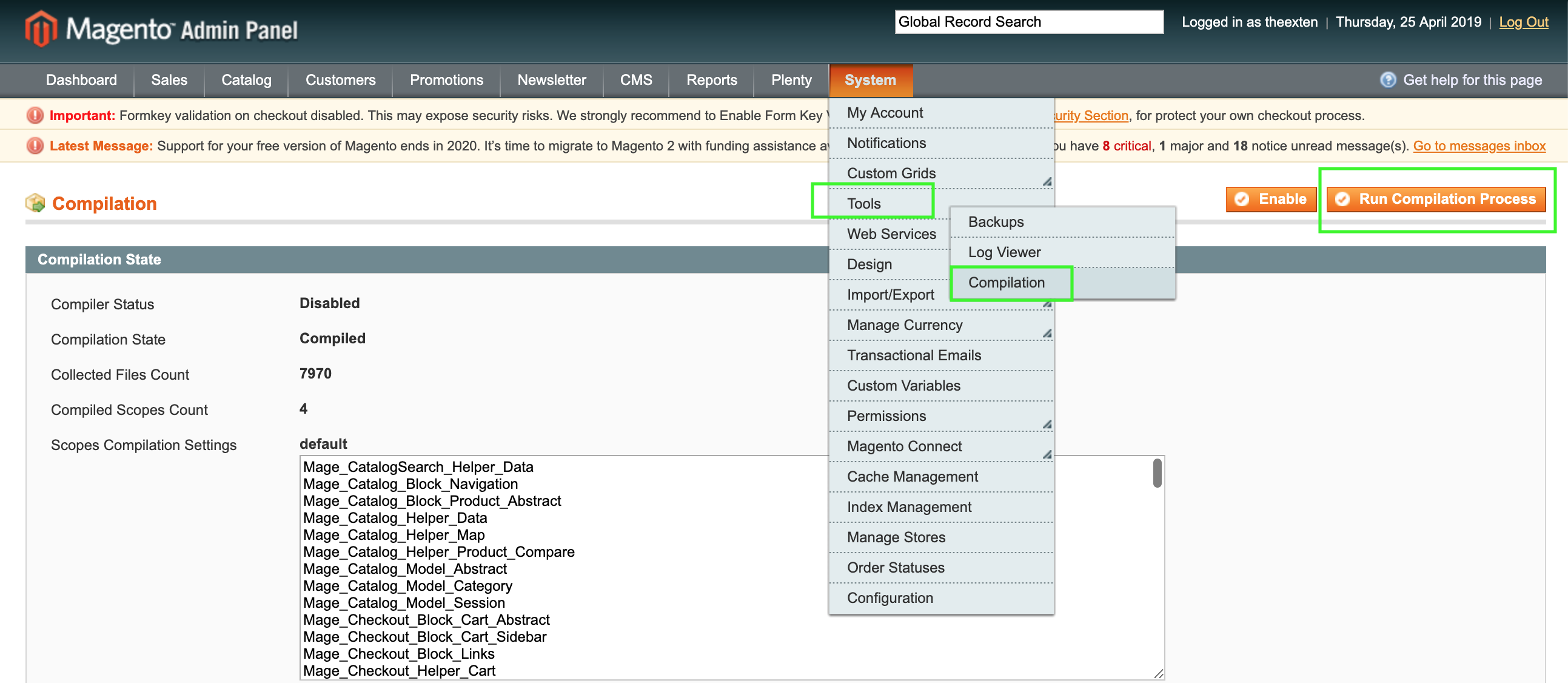Go to messages inbox link
Image resolution: width=1568 pixels, height=683 pixels.
tap(1479, 146)
